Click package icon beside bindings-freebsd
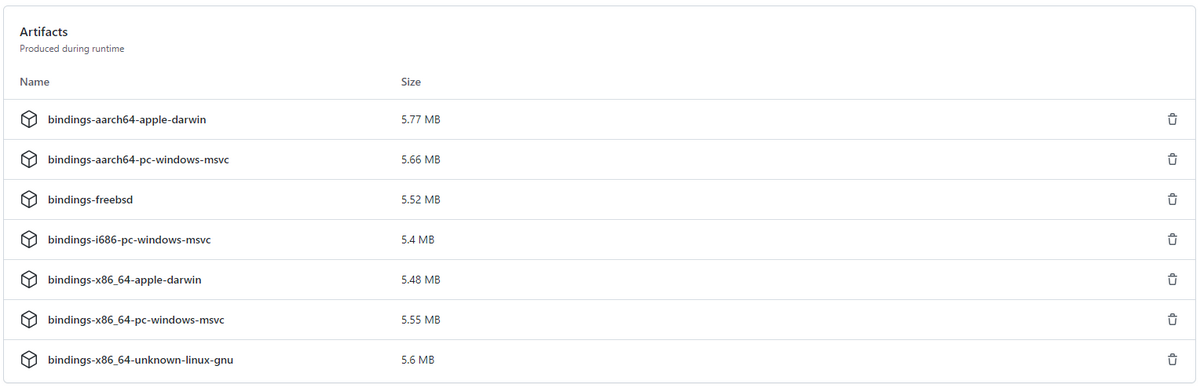This screenshot has width=1200, height=392. pos(29,200)
